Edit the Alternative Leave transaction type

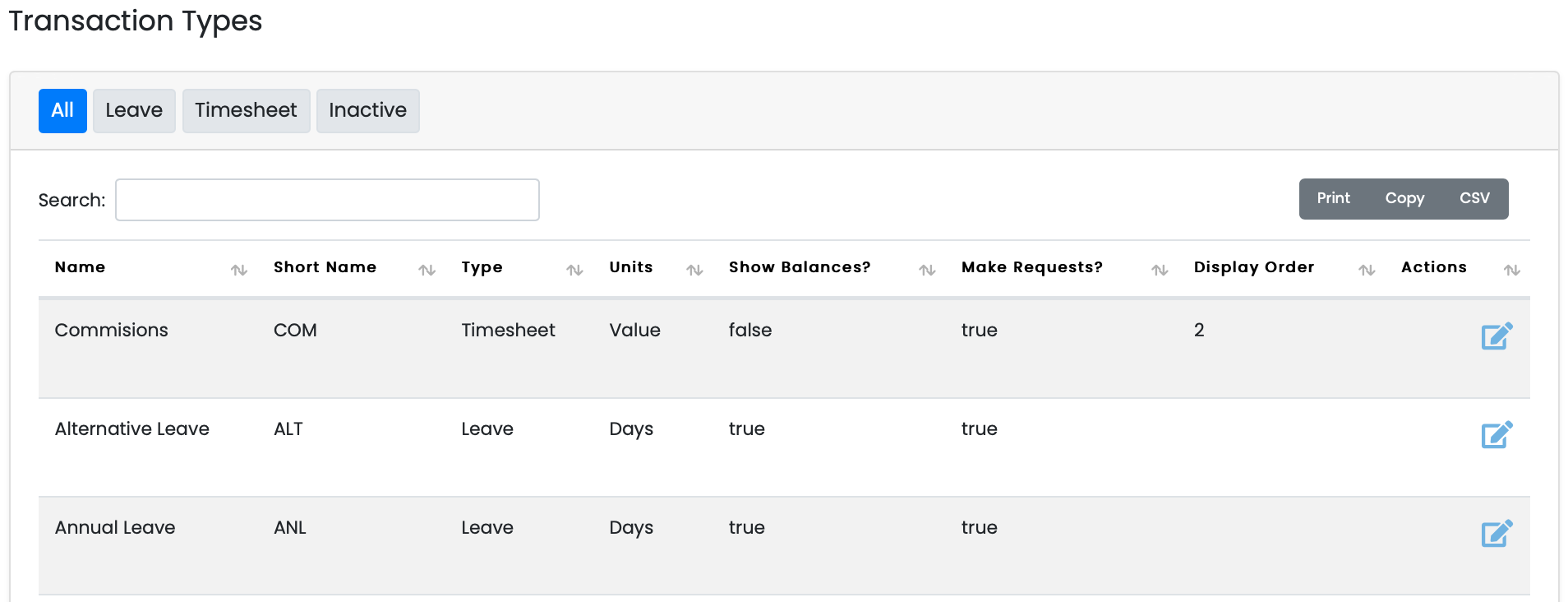(x=1496, y=434)
